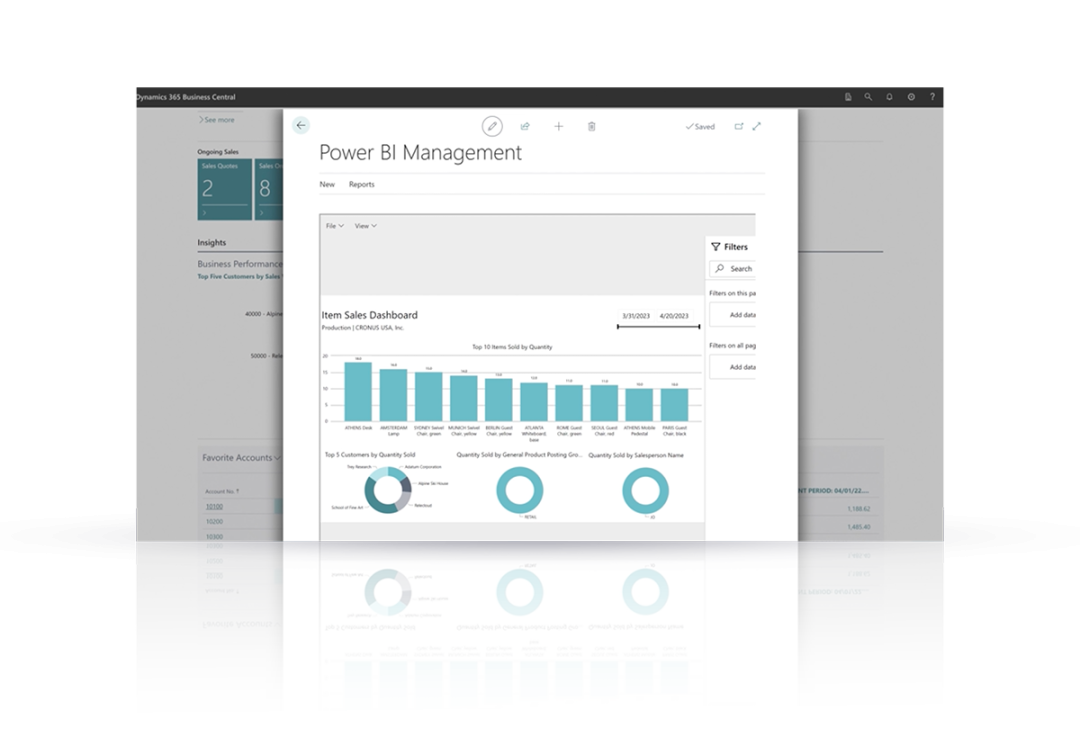
Task: Click the Filters funnel icon
Action: pyautogui.click(x=716, y=246)
